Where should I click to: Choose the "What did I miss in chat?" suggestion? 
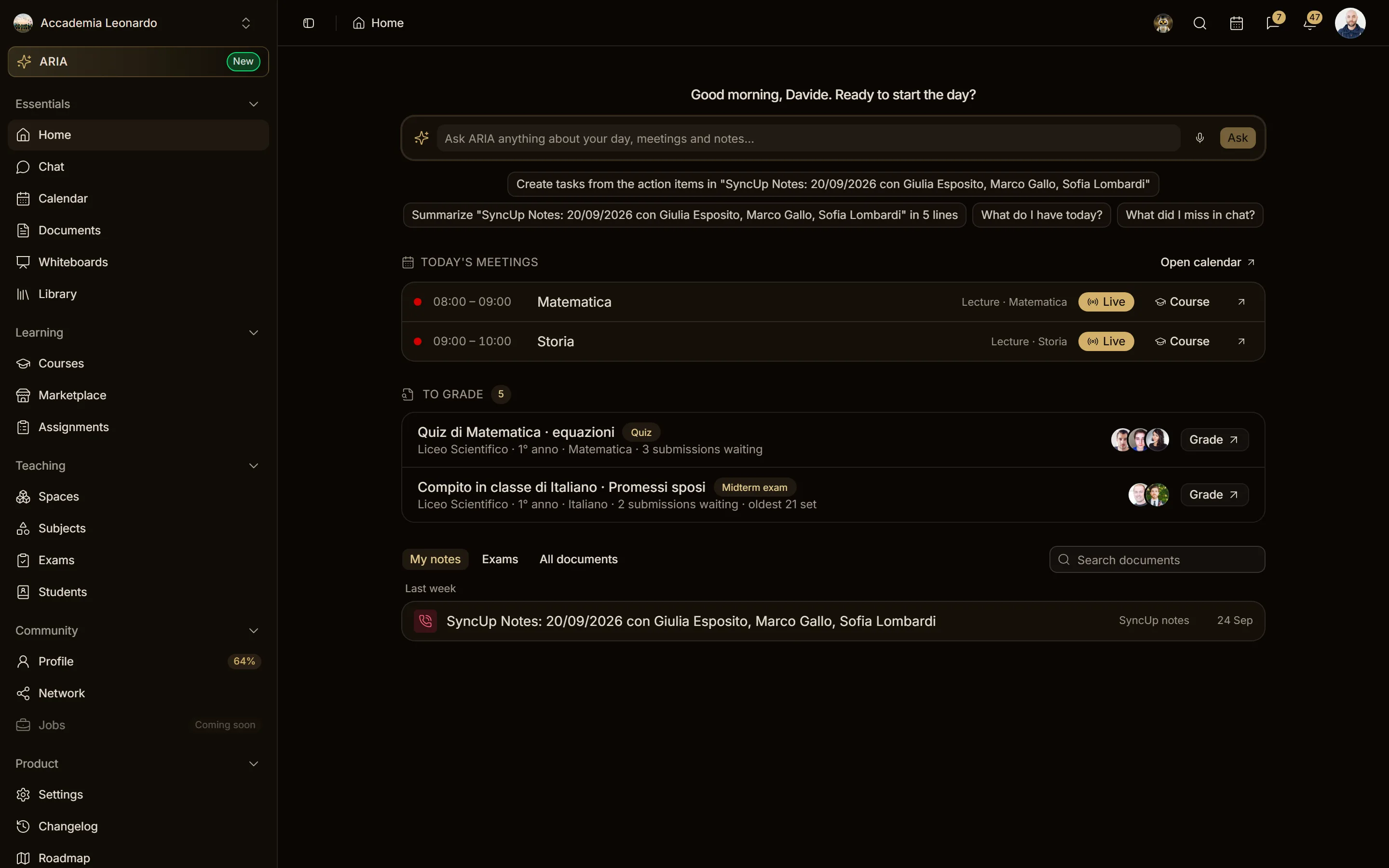1190,215
